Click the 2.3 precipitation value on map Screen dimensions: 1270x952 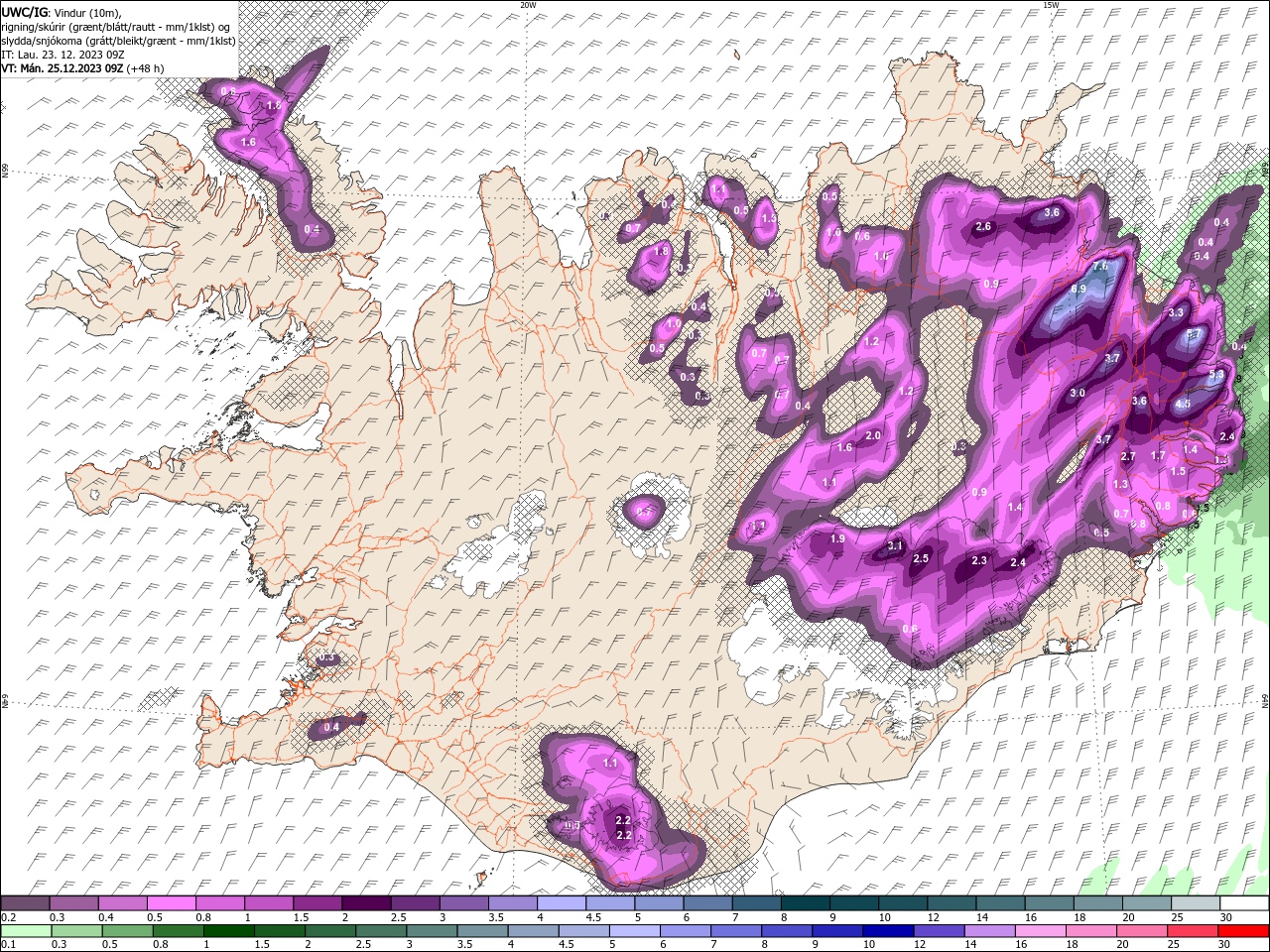coord(979,561)
